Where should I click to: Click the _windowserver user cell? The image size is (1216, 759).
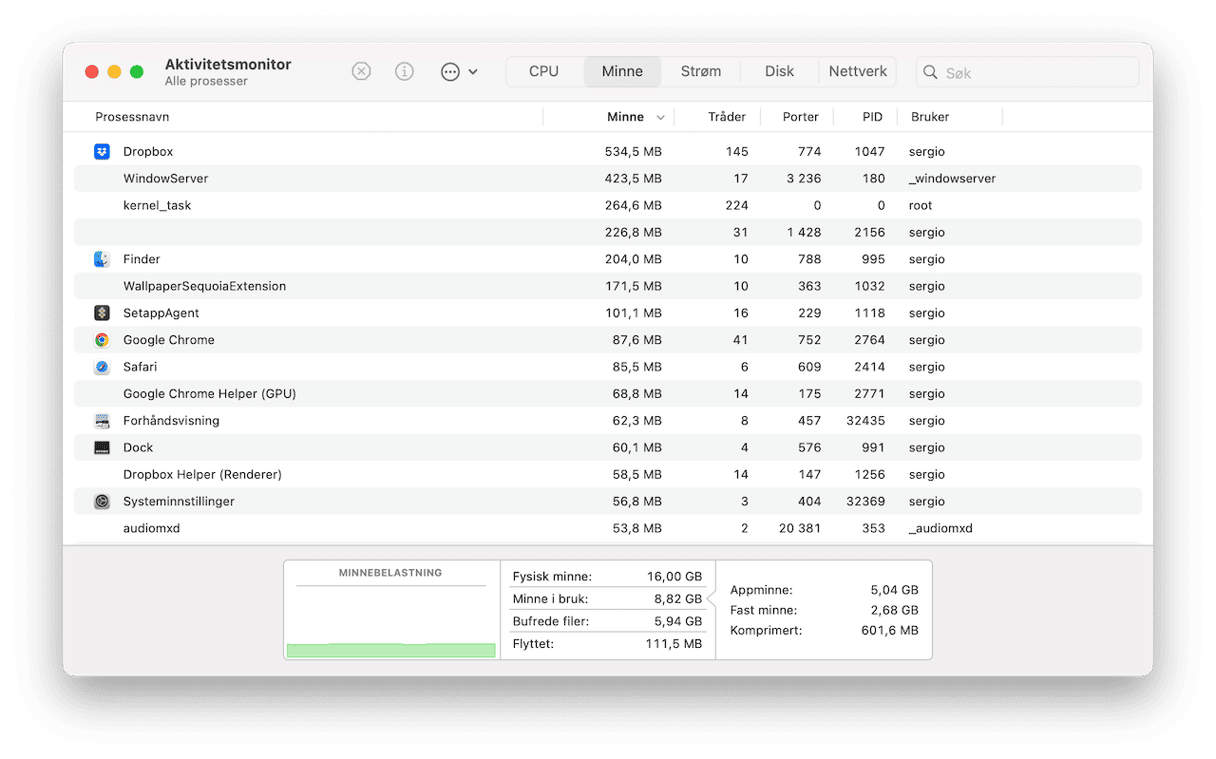pyautogui.click(x=952, y=179)
